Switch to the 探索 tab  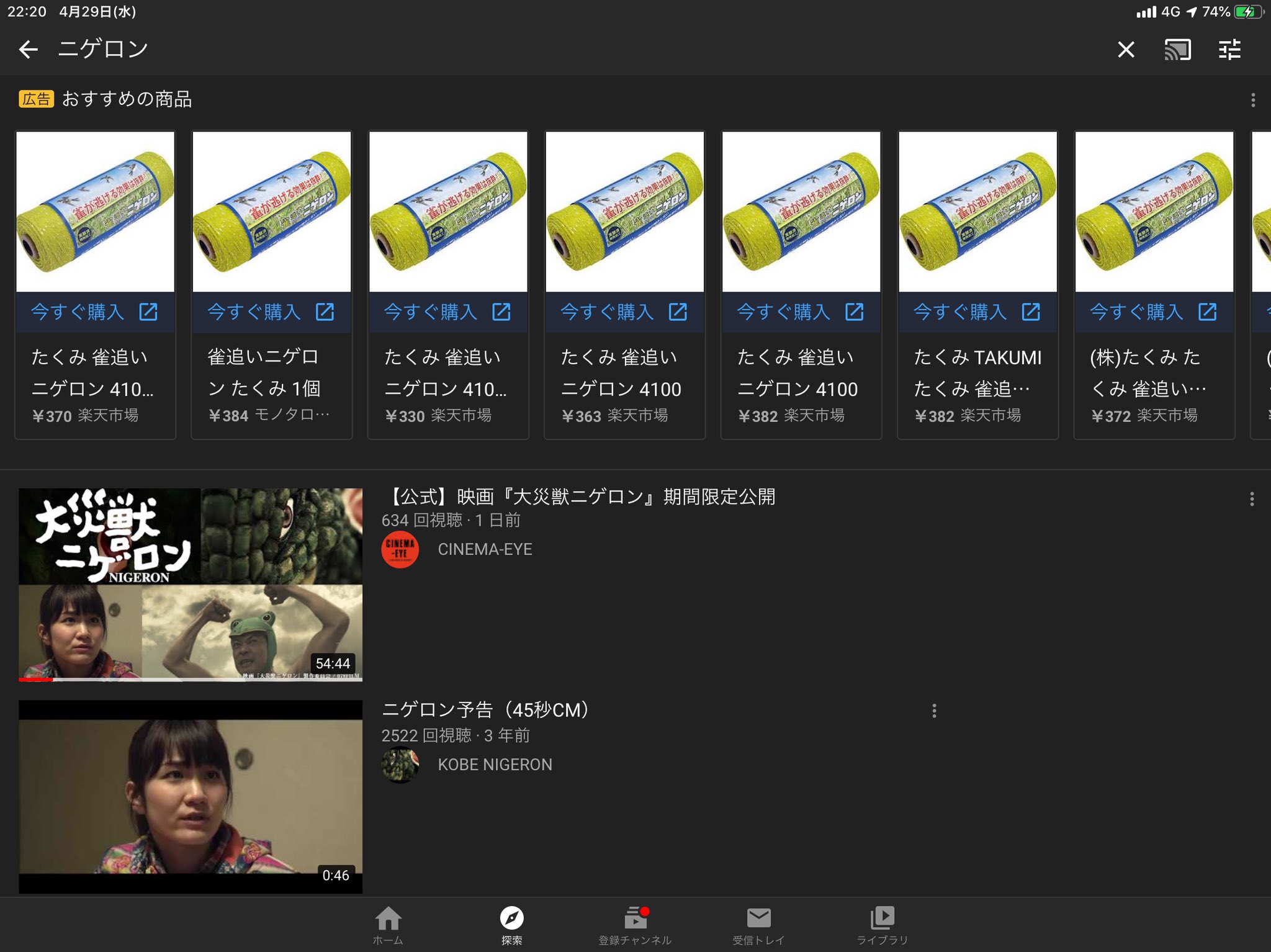pyautogui.click(x=511, y=925)
